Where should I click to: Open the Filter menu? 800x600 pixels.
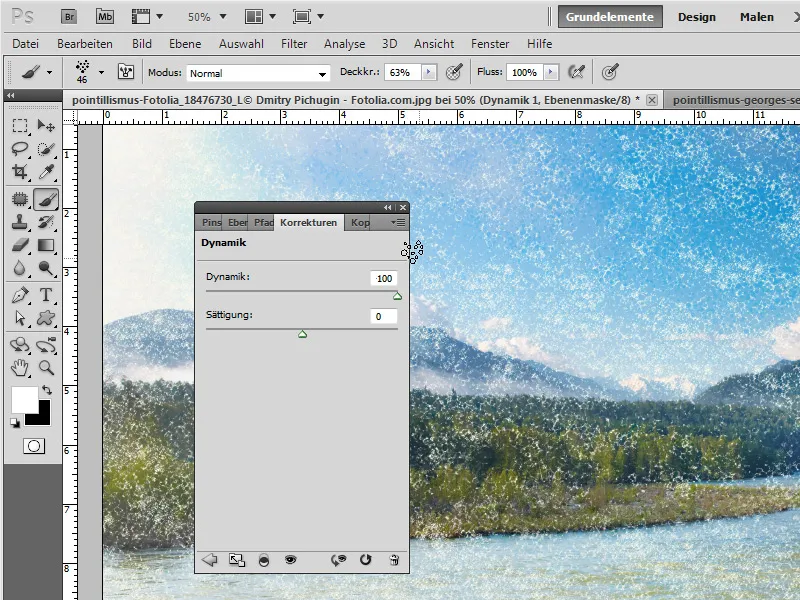[294, 44]
